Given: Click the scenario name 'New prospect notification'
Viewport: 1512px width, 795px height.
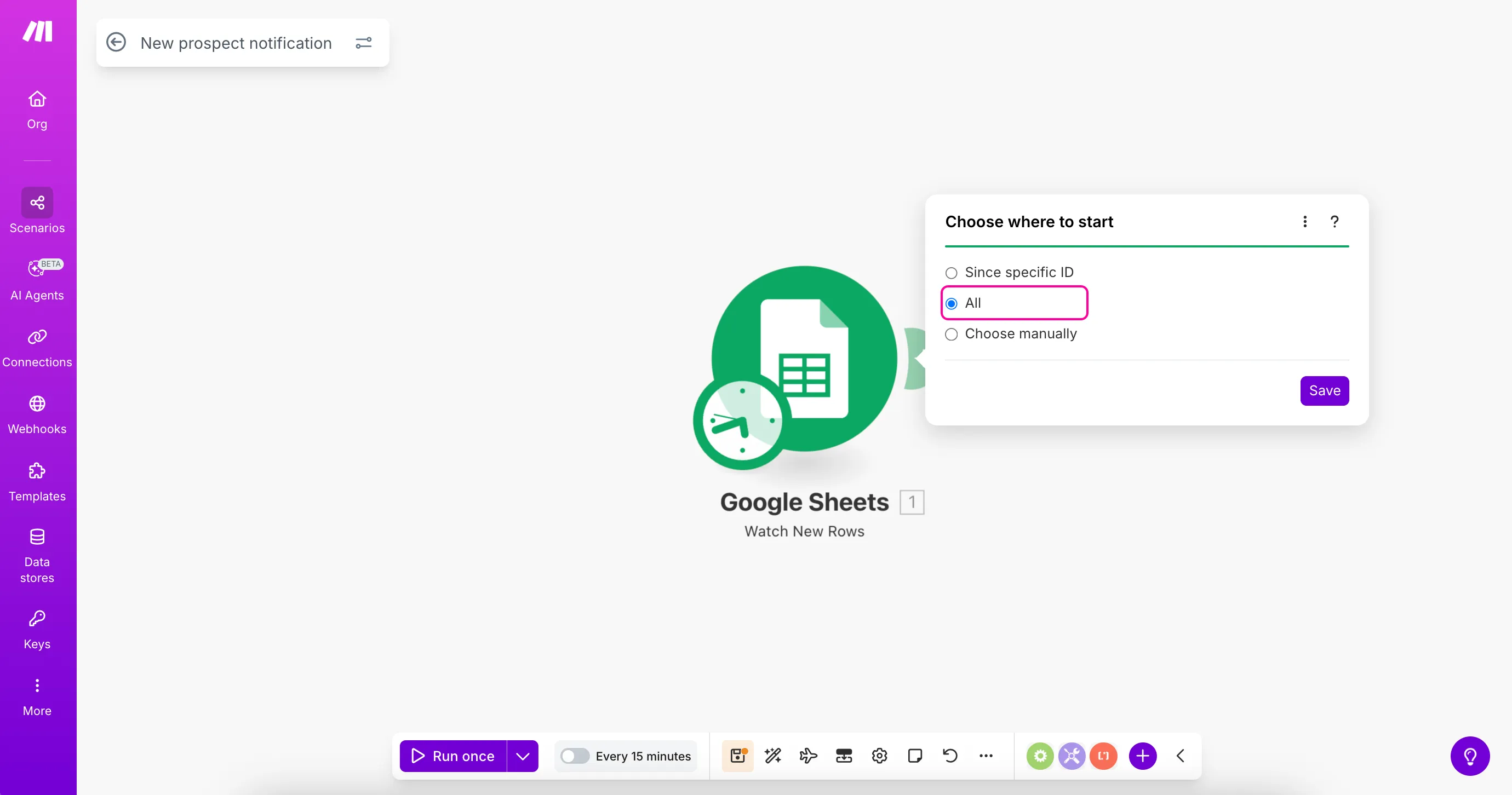Looking at the screenshot, I should (236, 43).
